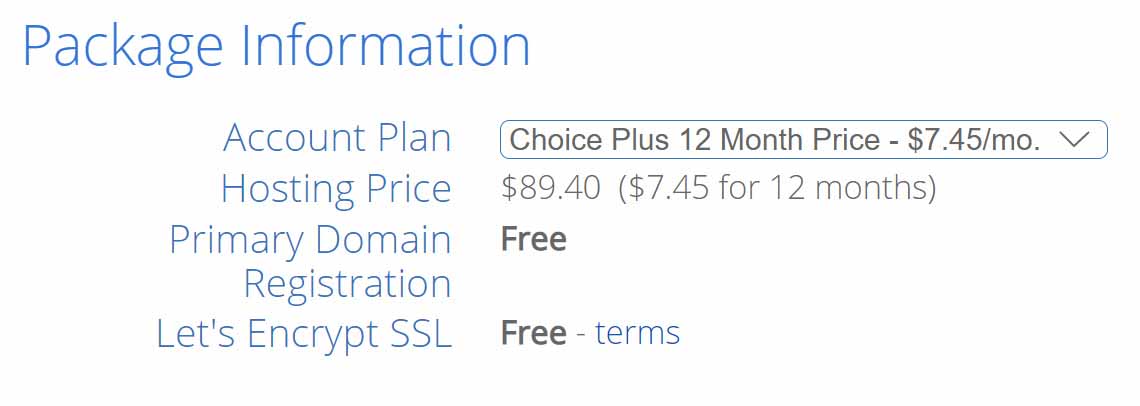Click the Primary Domain Registration label
The image size is (1140, 406).
(310, 262)
